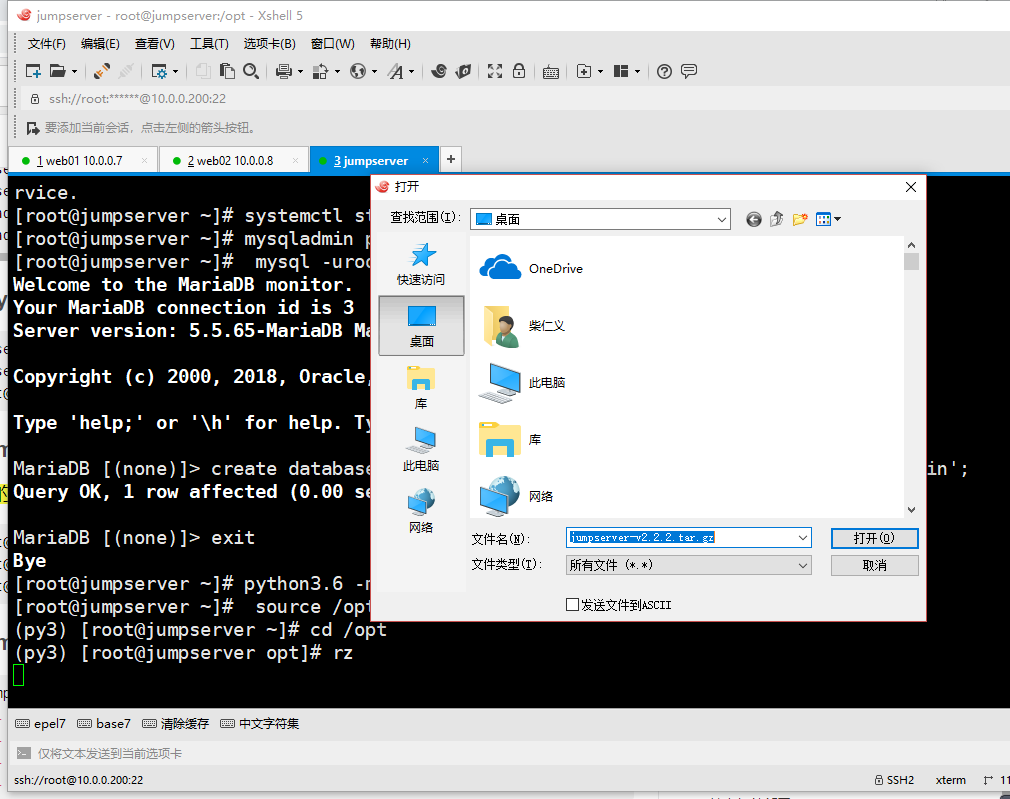Click the Xagent icon in toolbar
Viewport: 1010px width, 799px height.
[463, 71]
